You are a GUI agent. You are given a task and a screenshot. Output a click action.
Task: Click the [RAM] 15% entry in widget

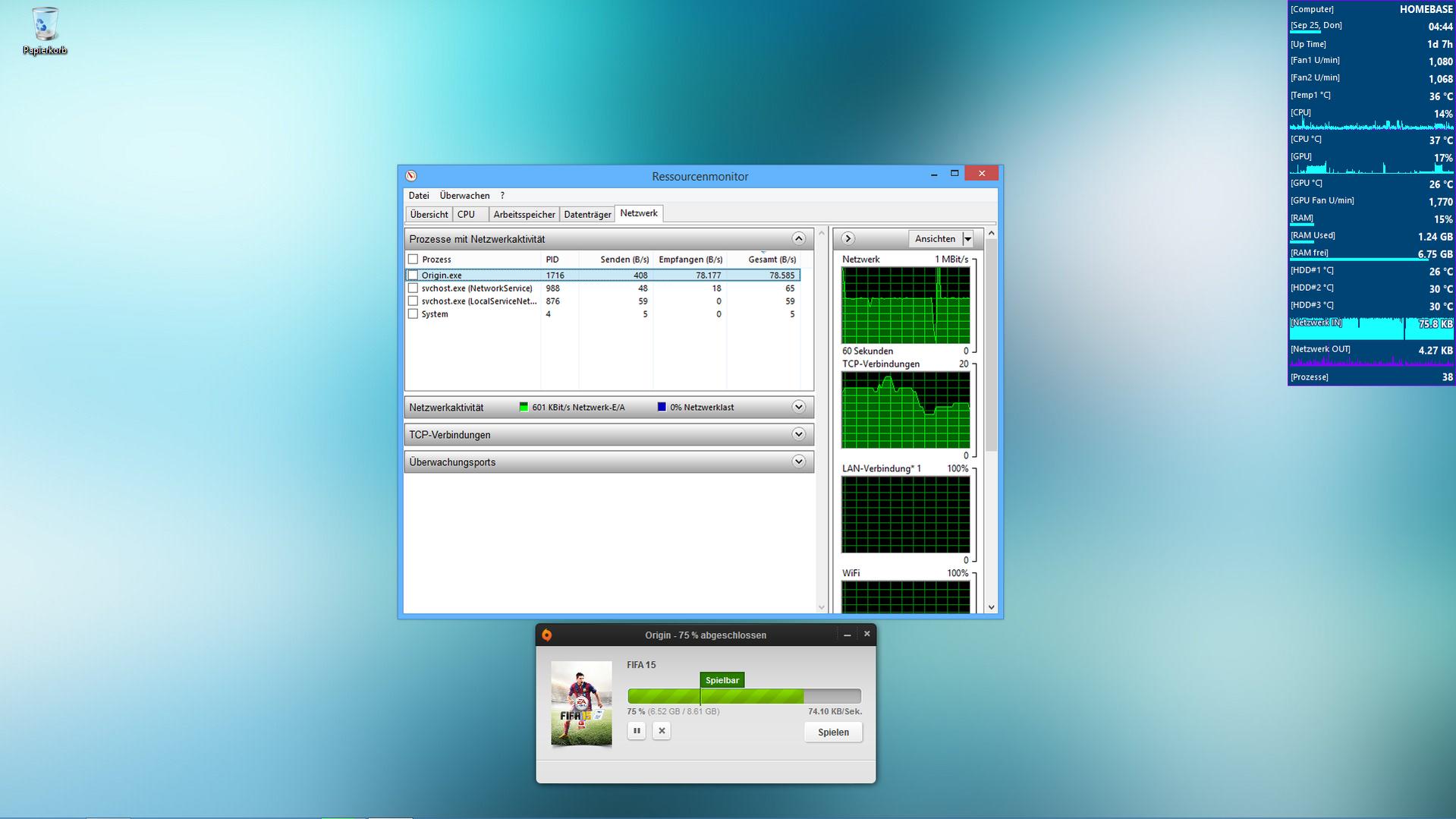point(1372,219)
